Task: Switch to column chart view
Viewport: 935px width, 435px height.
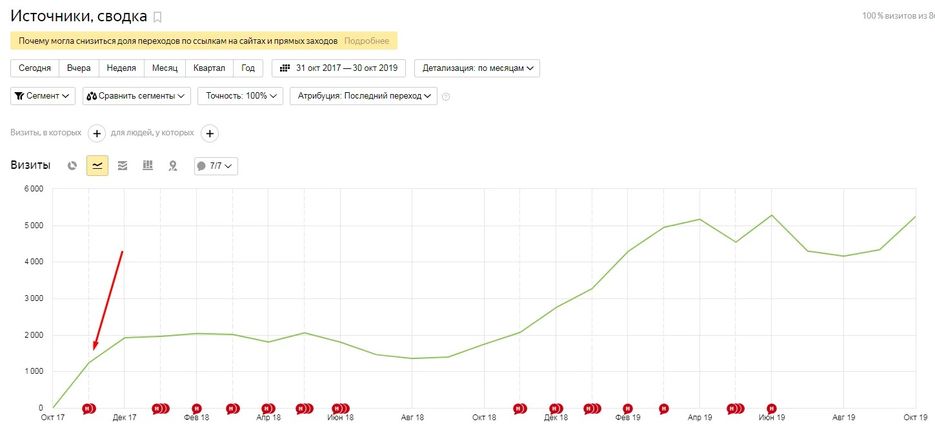Action: [147, 166]
